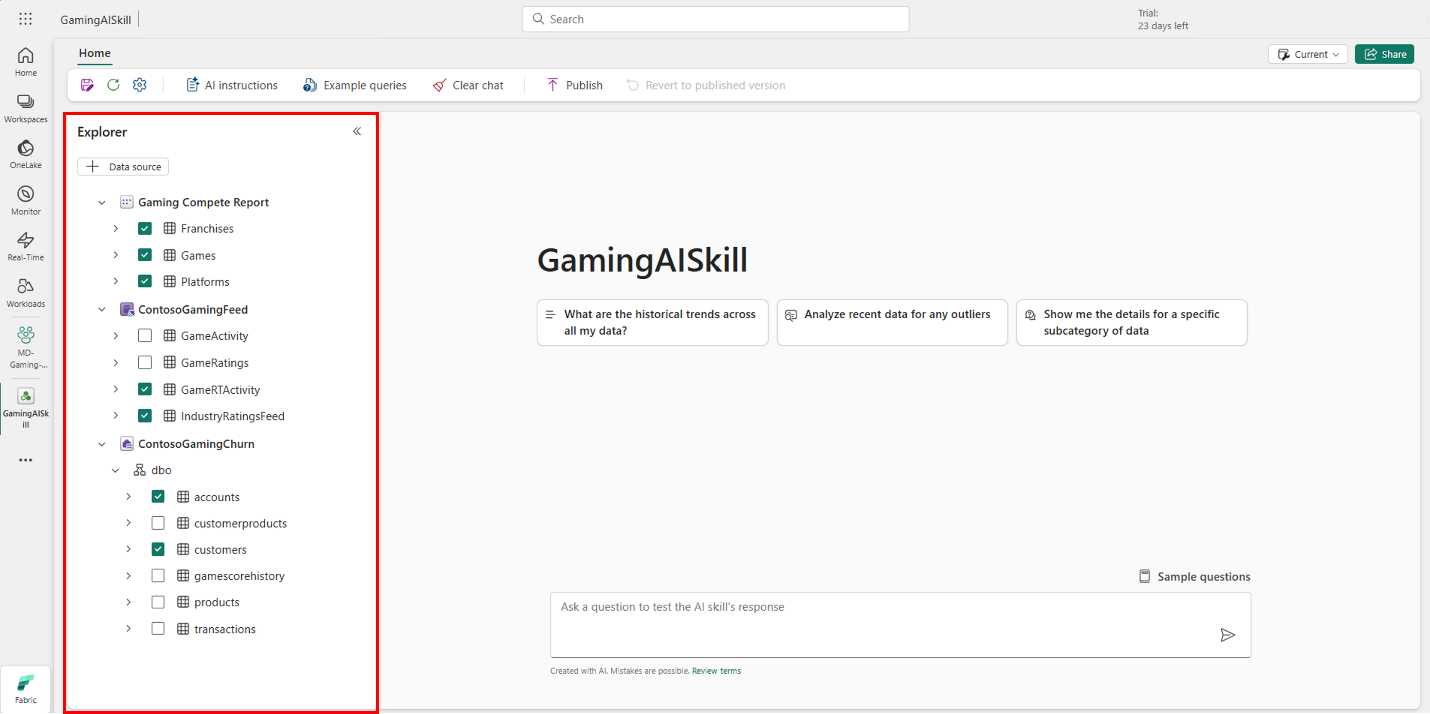Check the GameRatings table checkbox
The image size is (1430, 714).
[145, 363]
